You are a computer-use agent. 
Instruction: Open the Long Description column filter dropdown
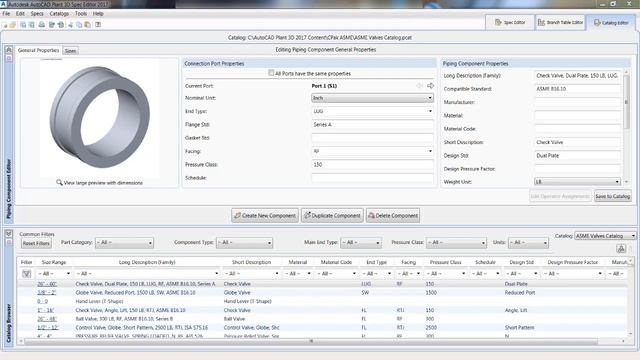click(147, 274)
